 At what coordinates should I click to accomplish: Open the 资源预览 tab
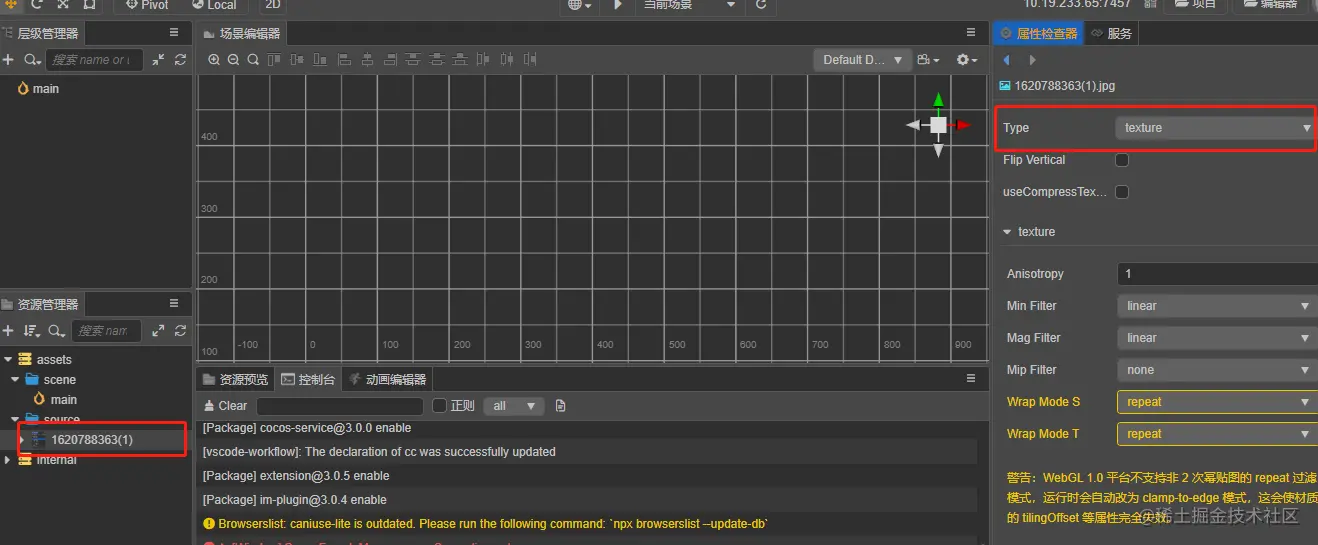[x=235, y=379]
